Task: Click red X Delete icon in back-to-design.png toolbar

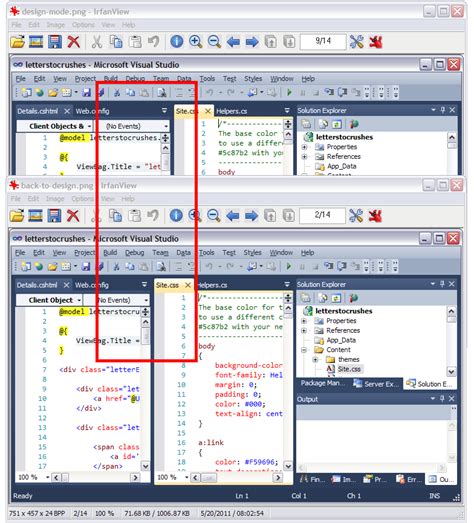Action: click(73, 216)
